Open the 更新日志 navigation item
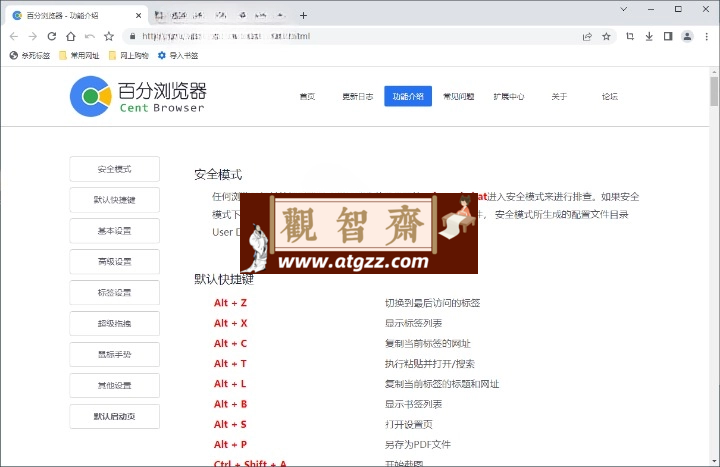 tap(358, 96)
